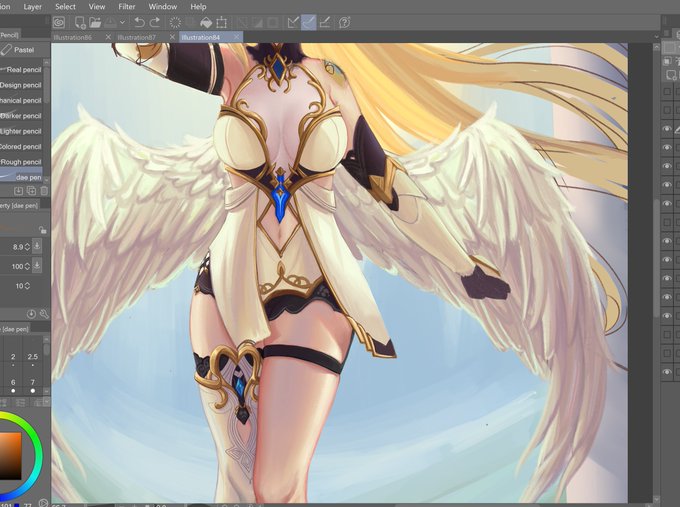Select the Real pencil sub tool

click(x=21, y=69)
